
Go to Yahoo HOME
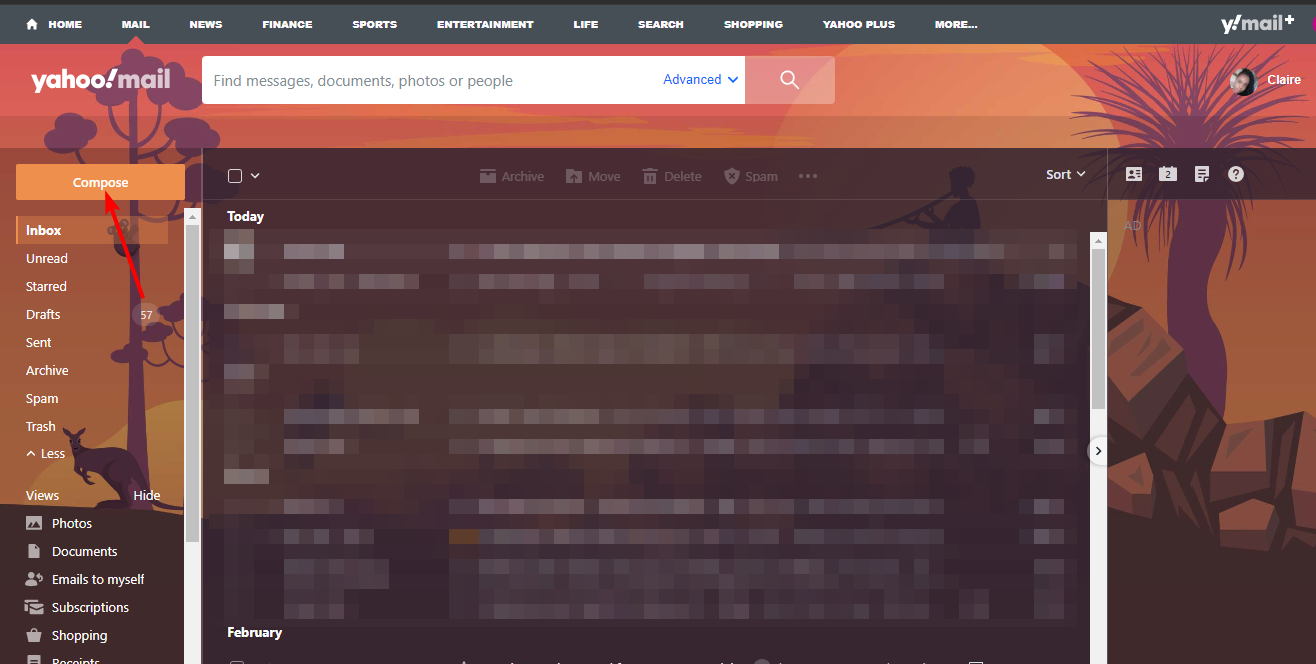click(54, 24)
